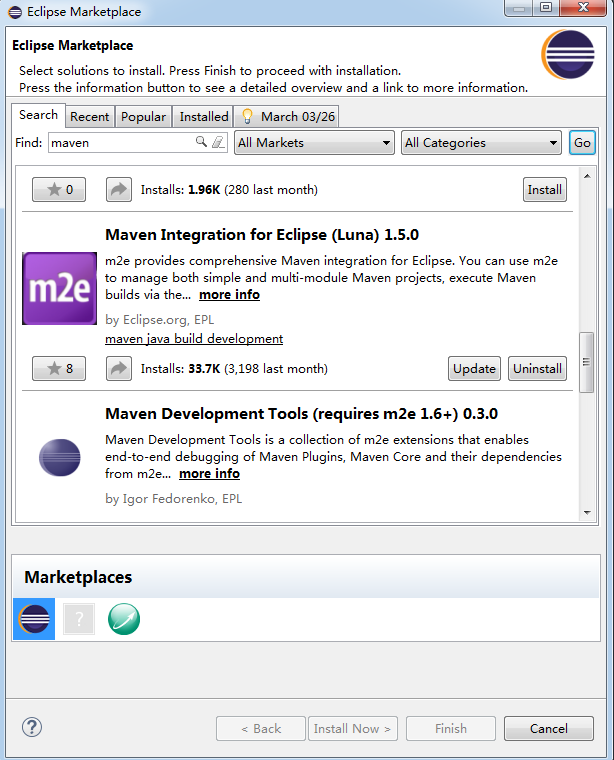614x760 pixels.
Task: Select the unknown question-mark marketplace icon
Action: pos(79,619)
